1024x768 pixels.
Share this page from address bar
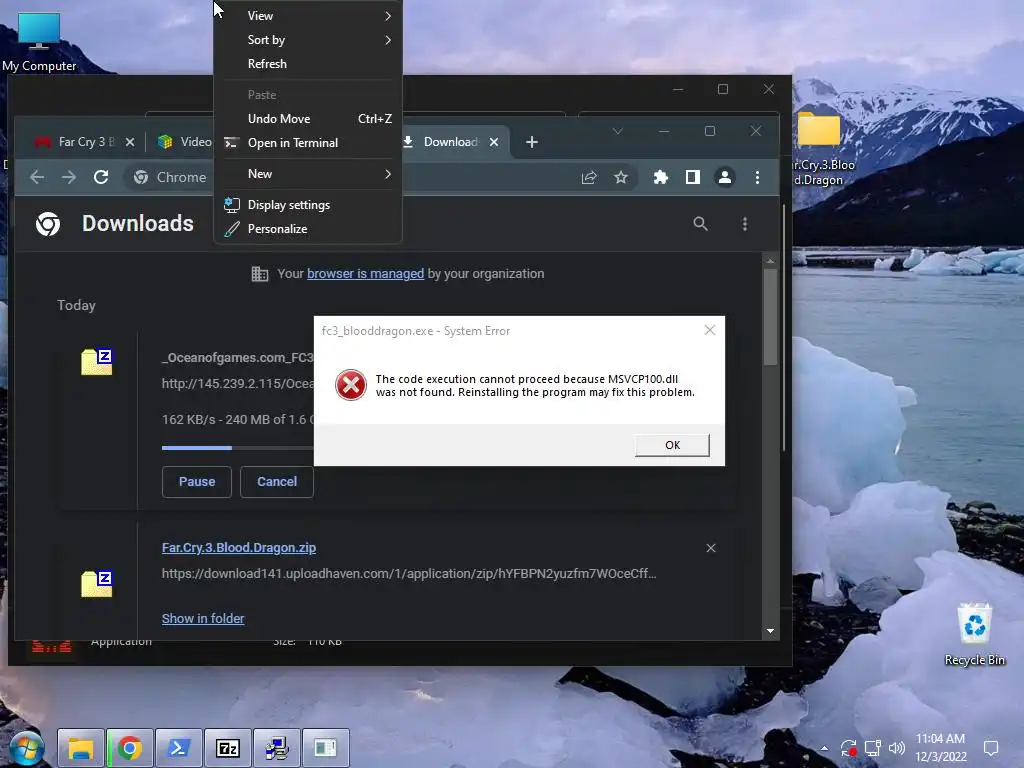[589, 177]
